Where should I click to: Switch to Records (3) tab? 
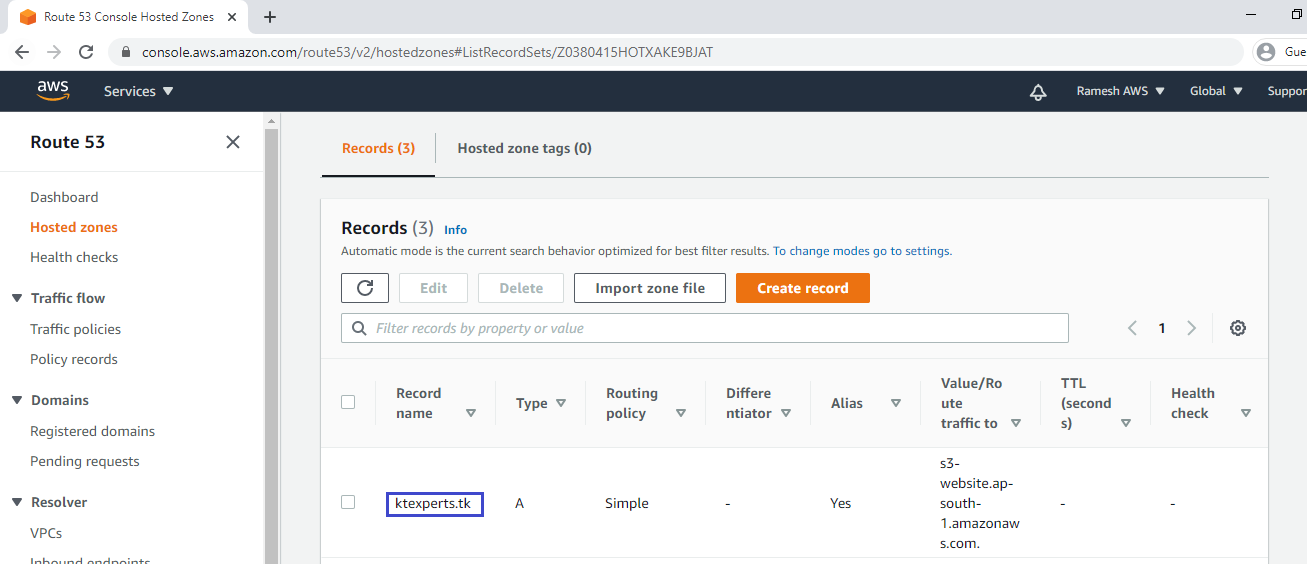(x=378, y=148)
